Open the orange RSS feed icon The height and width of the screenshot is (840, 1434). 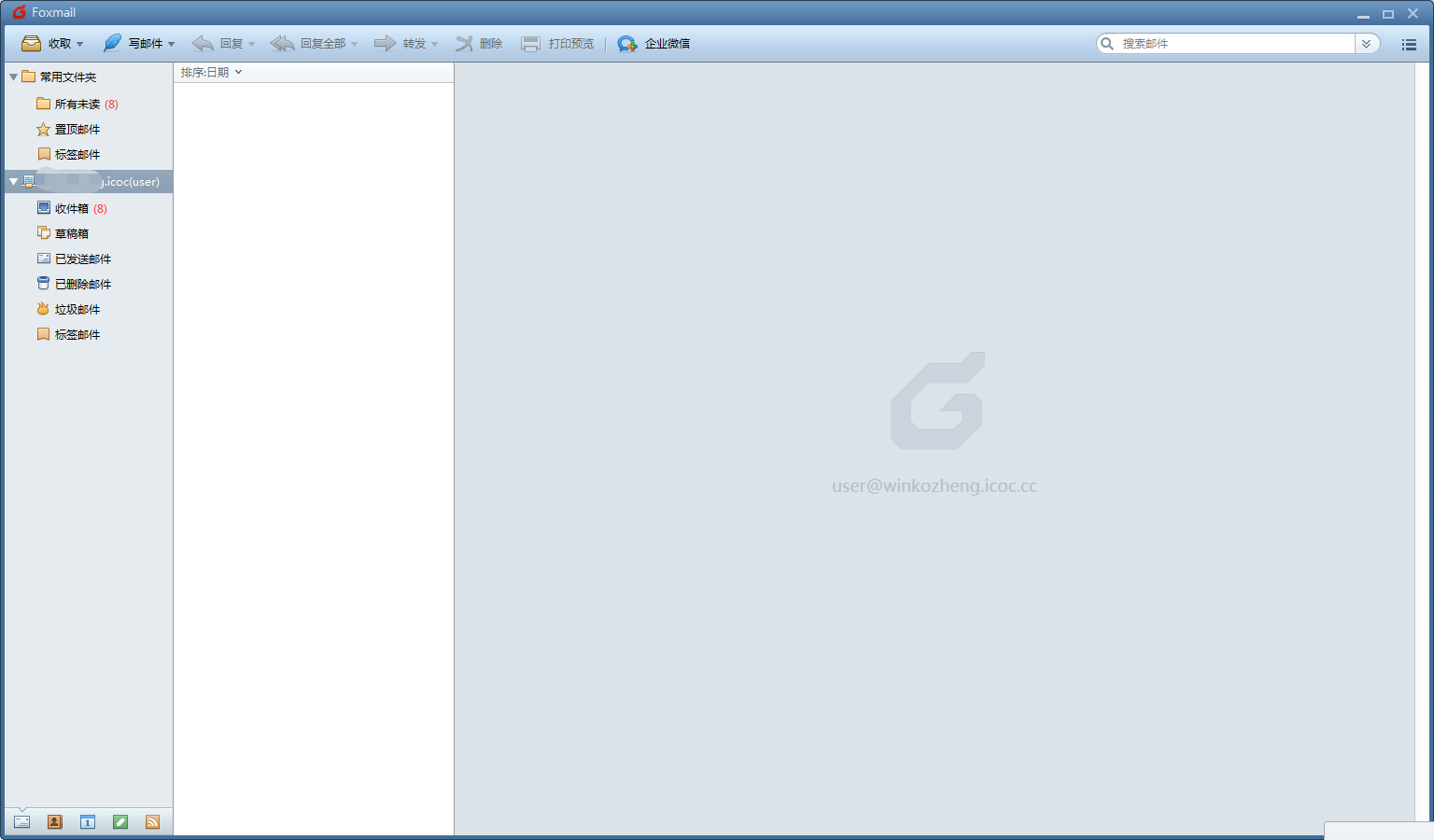[153, 822]
